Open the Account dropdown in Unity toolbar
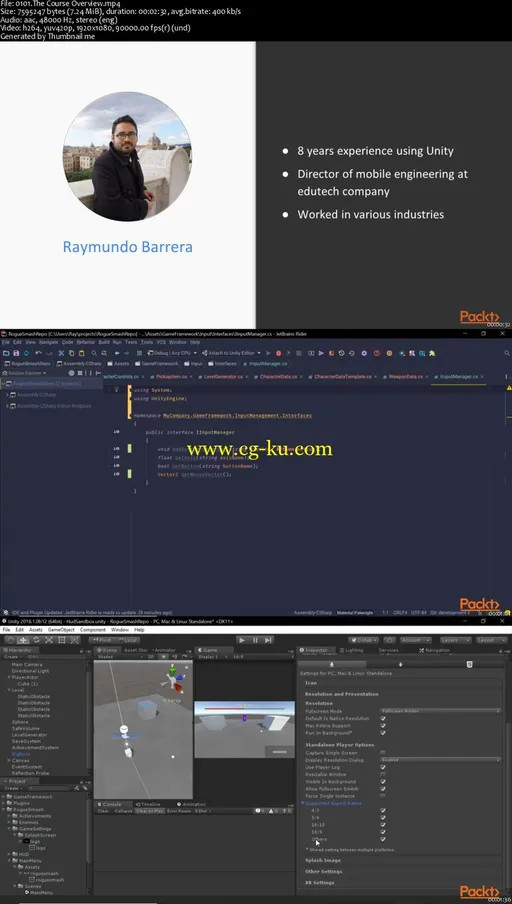Viewport: 512px width, 904px height. pyautogui.click(x=416, y=640)
